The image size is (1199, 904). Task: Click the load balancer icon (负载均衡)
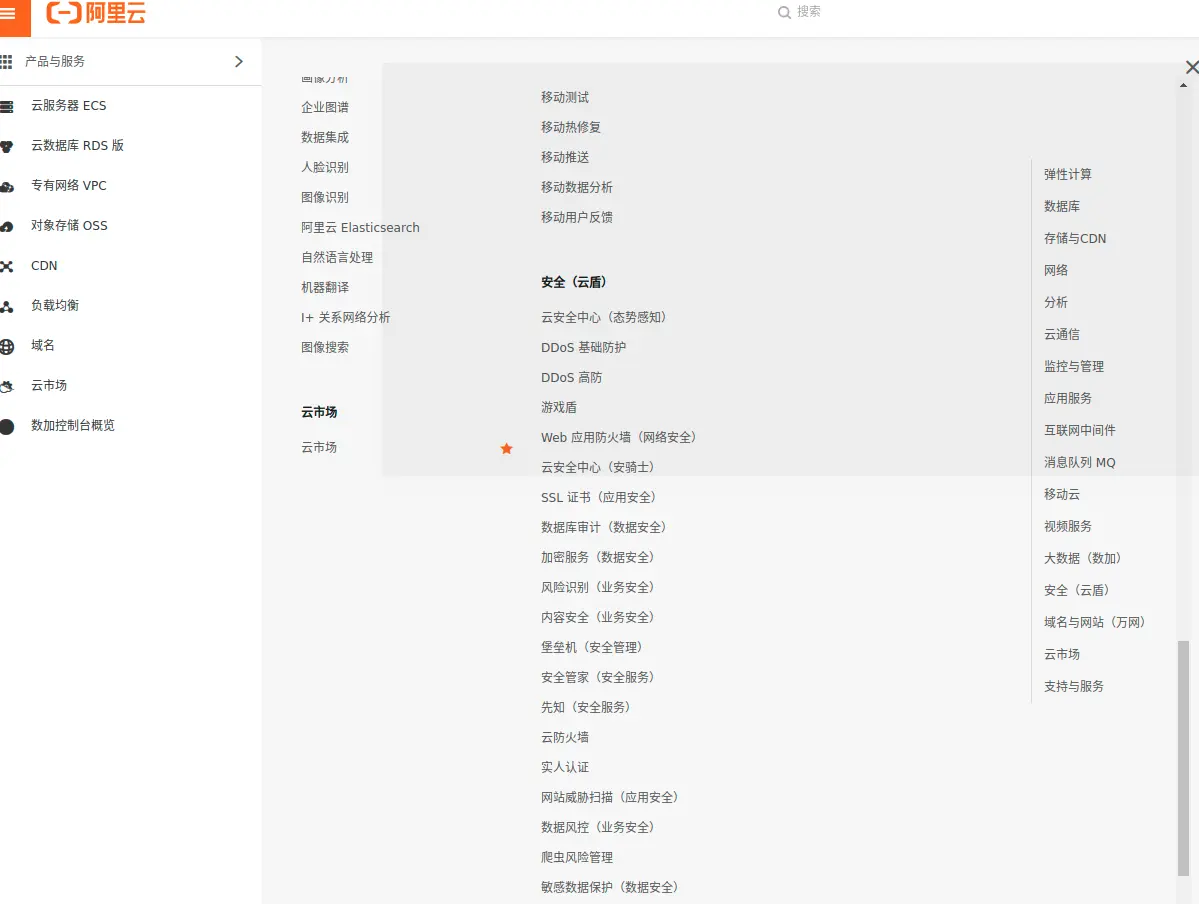tap(7, 306)
